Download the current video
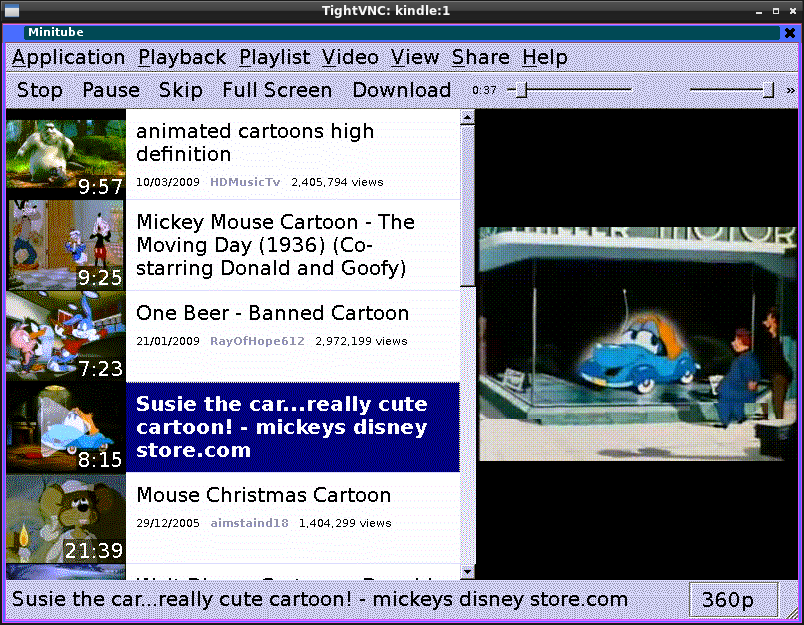This screenshot has height=625, width=804. tap(401, 90)
